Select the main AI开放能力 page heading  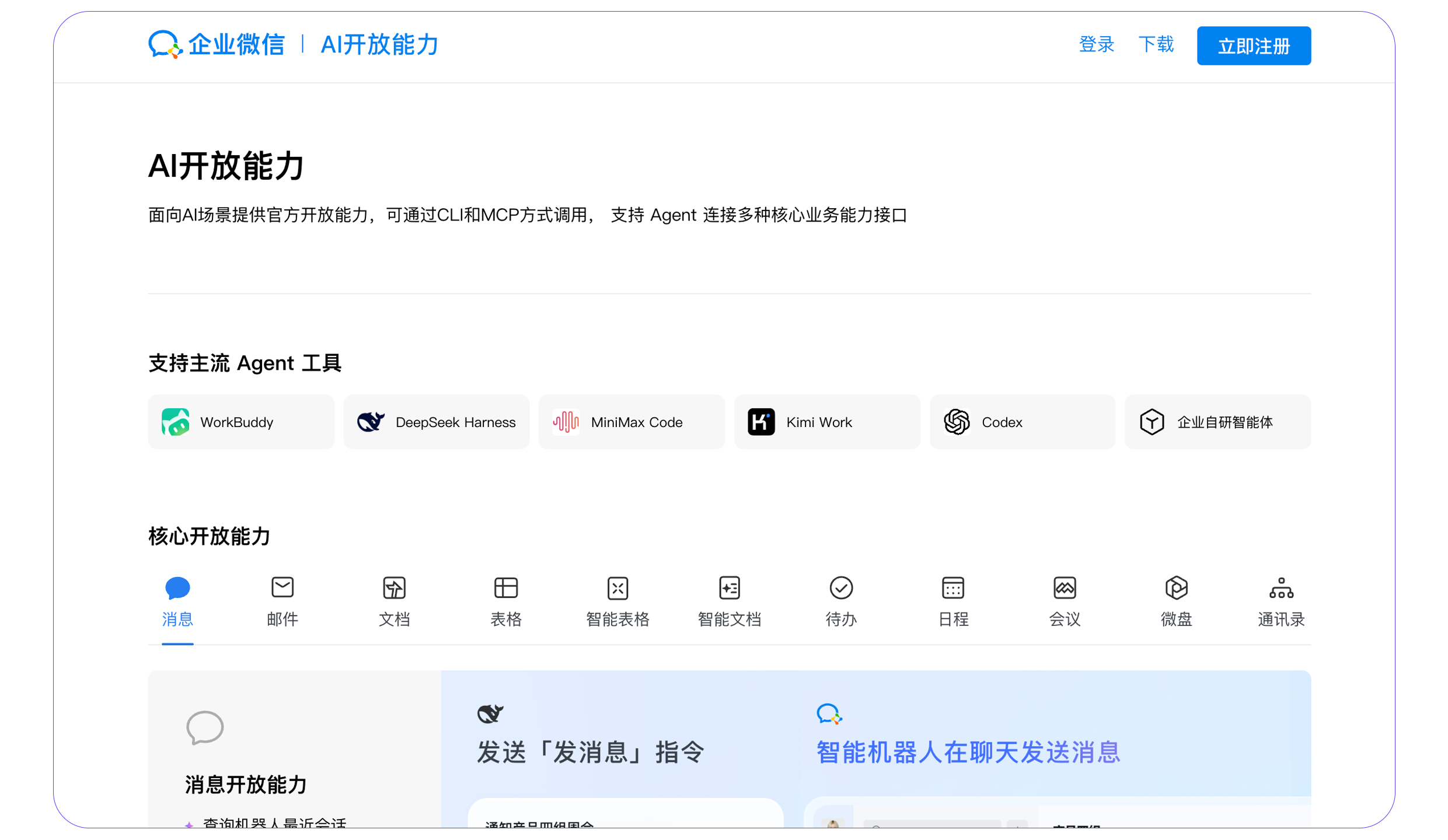point(226,166)
